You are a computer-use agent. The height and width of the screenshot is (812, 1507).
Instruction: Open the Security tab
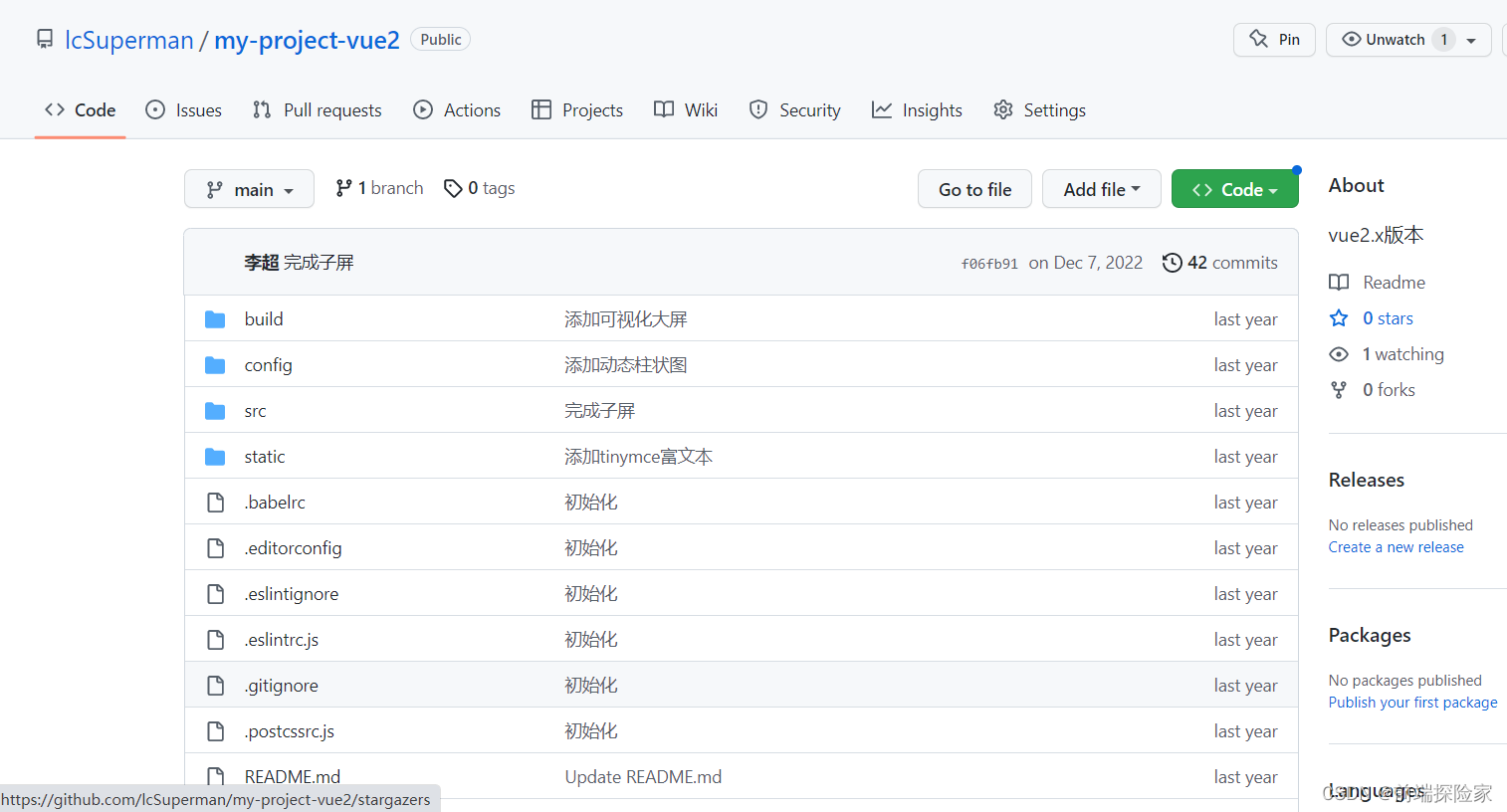[794, 110]
